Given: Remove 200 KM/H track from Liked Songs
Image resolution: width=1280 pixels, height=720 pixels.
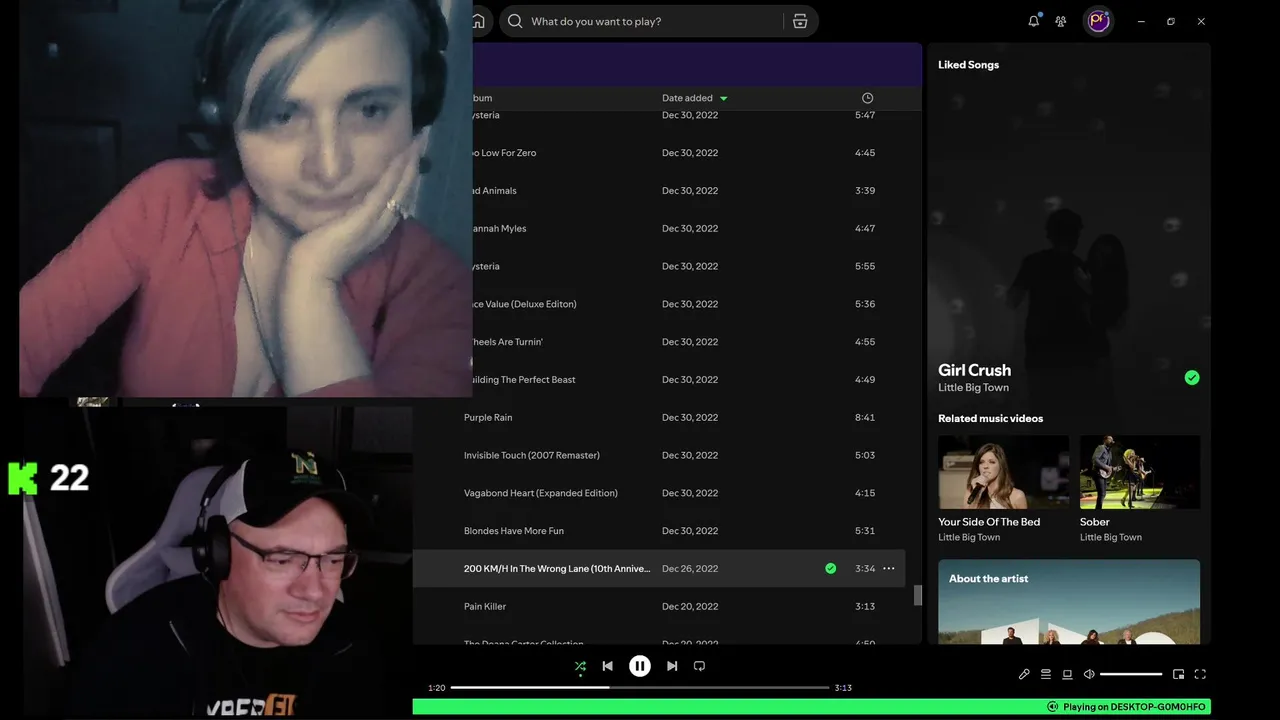Looking at the screenshot, I should [x=830, y=568].
